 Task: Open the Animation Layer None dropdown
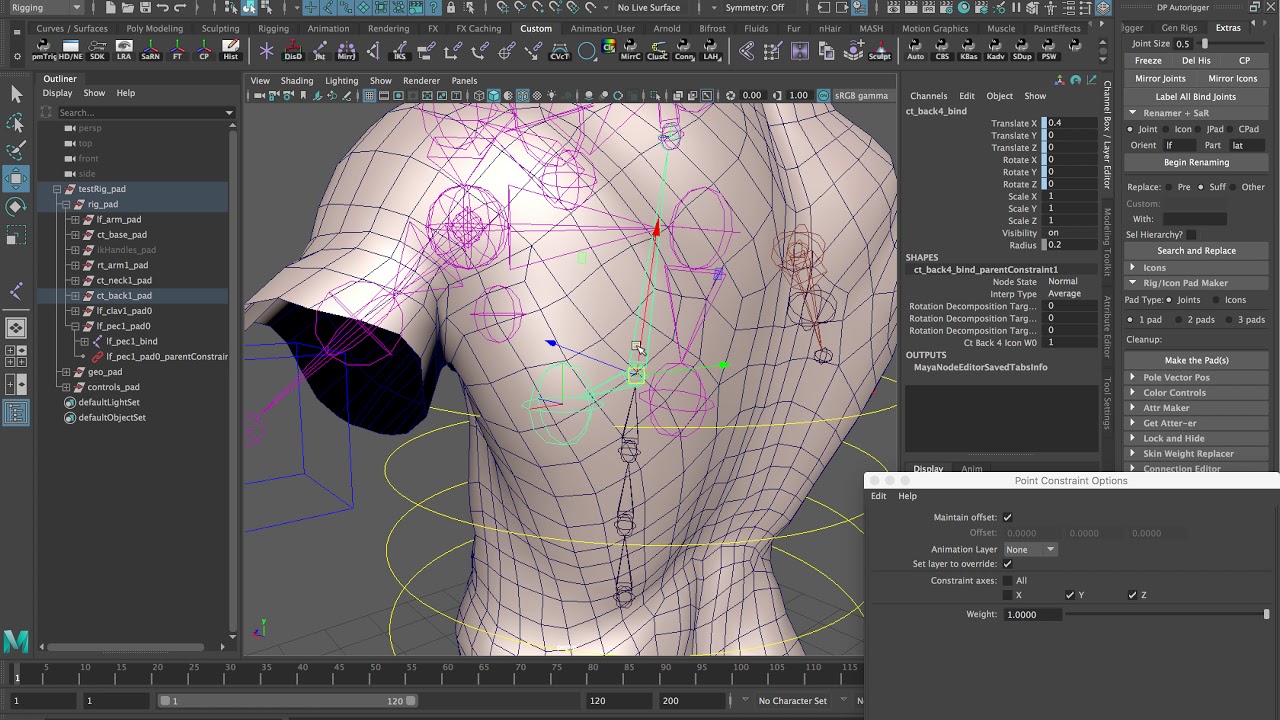(1030, 550)
